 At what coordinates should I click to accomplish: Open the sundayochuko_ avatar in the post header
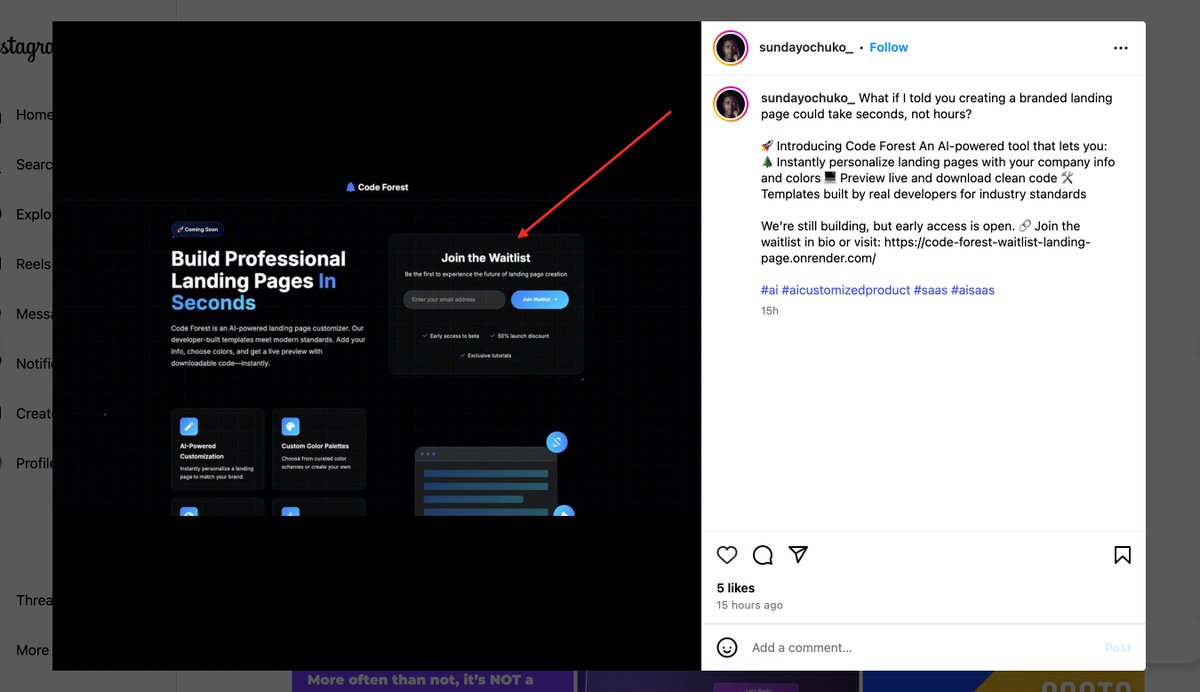coord(731,48)
